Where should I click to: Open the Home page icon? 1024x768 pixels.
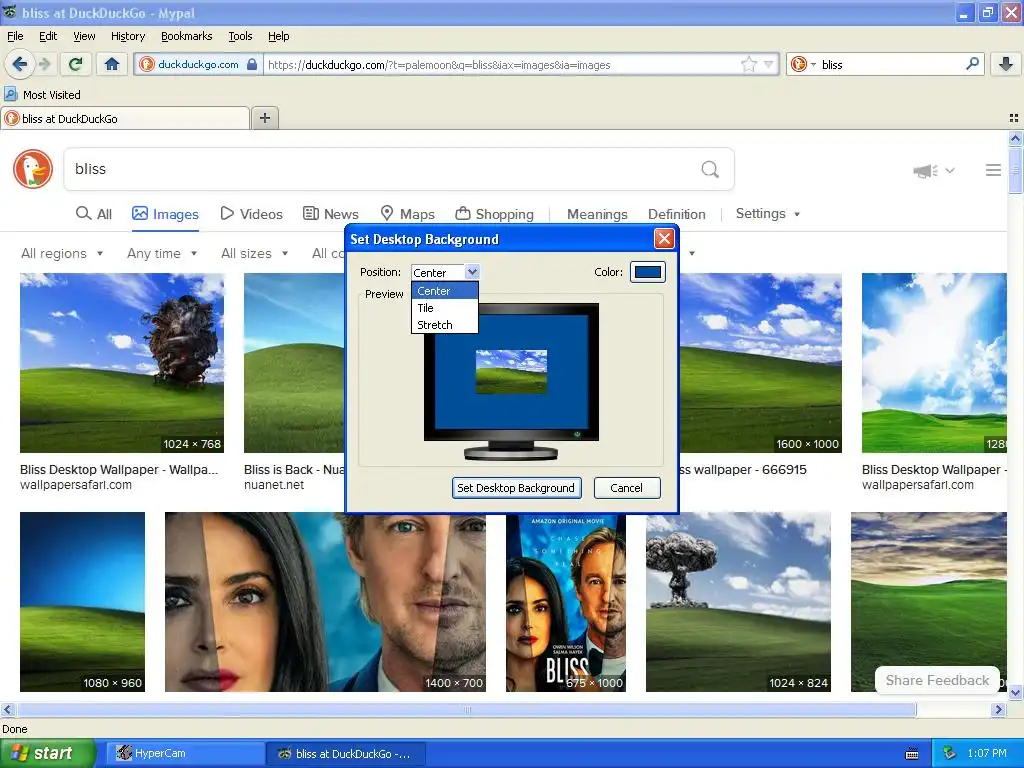point(112,64)
